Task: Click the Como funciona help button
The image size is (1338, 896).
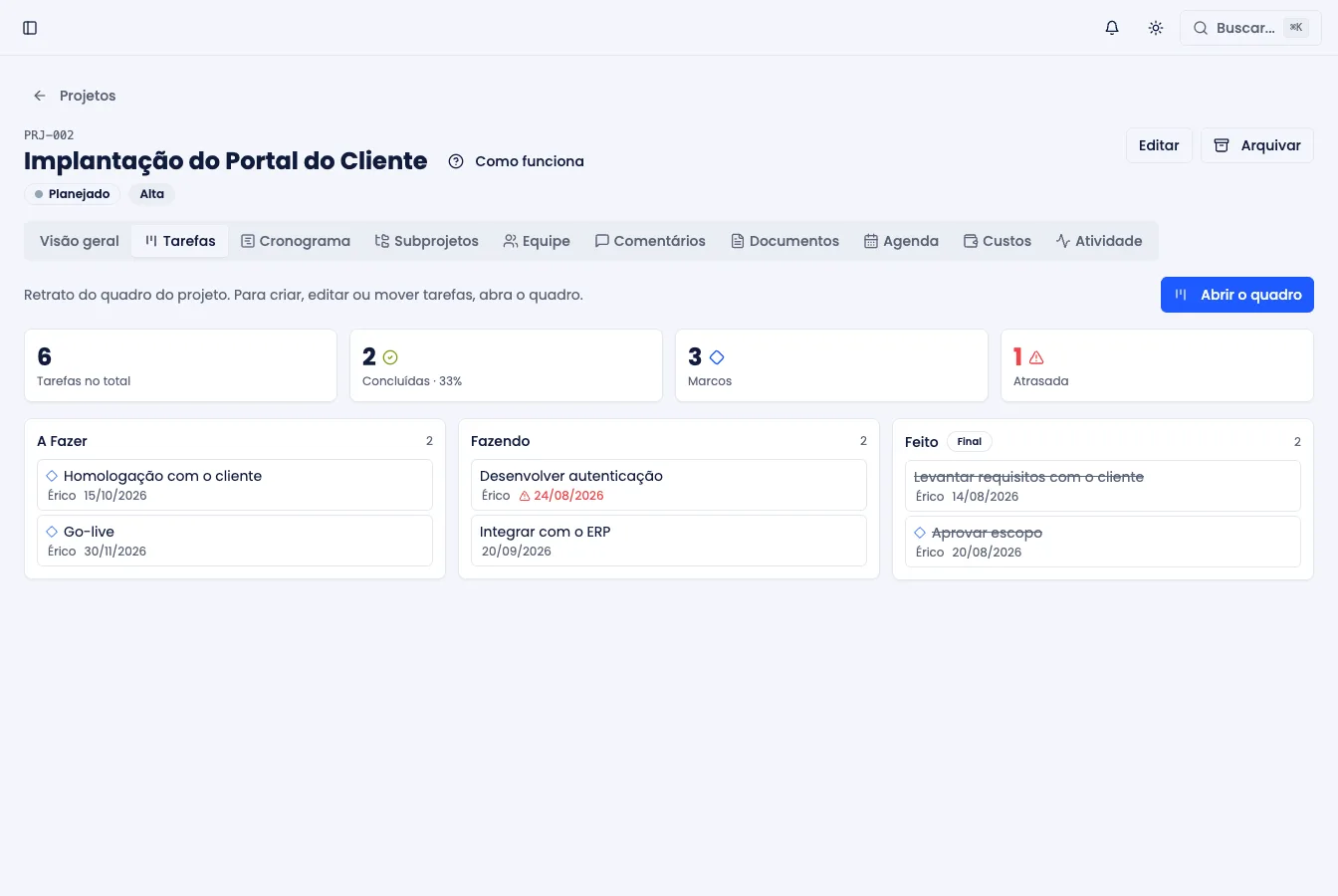Action: (516, 161)
